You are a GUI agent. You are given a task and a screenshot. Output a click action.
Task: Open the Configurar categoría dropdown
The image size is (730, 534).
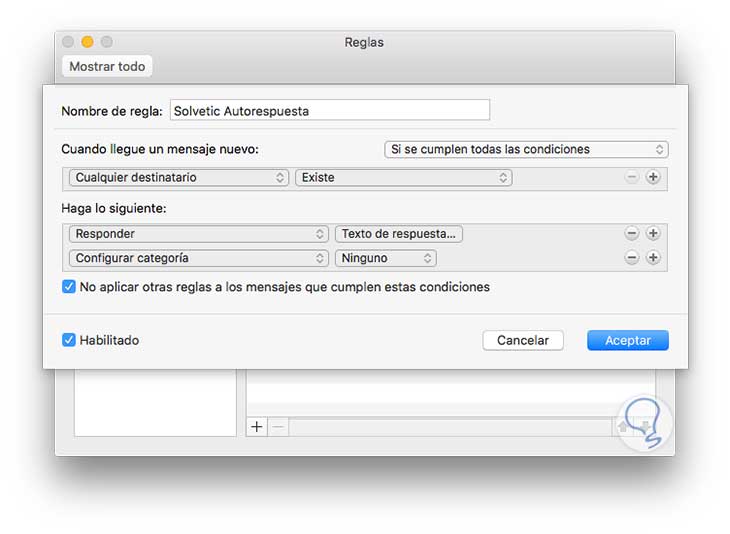click(198, 258)
